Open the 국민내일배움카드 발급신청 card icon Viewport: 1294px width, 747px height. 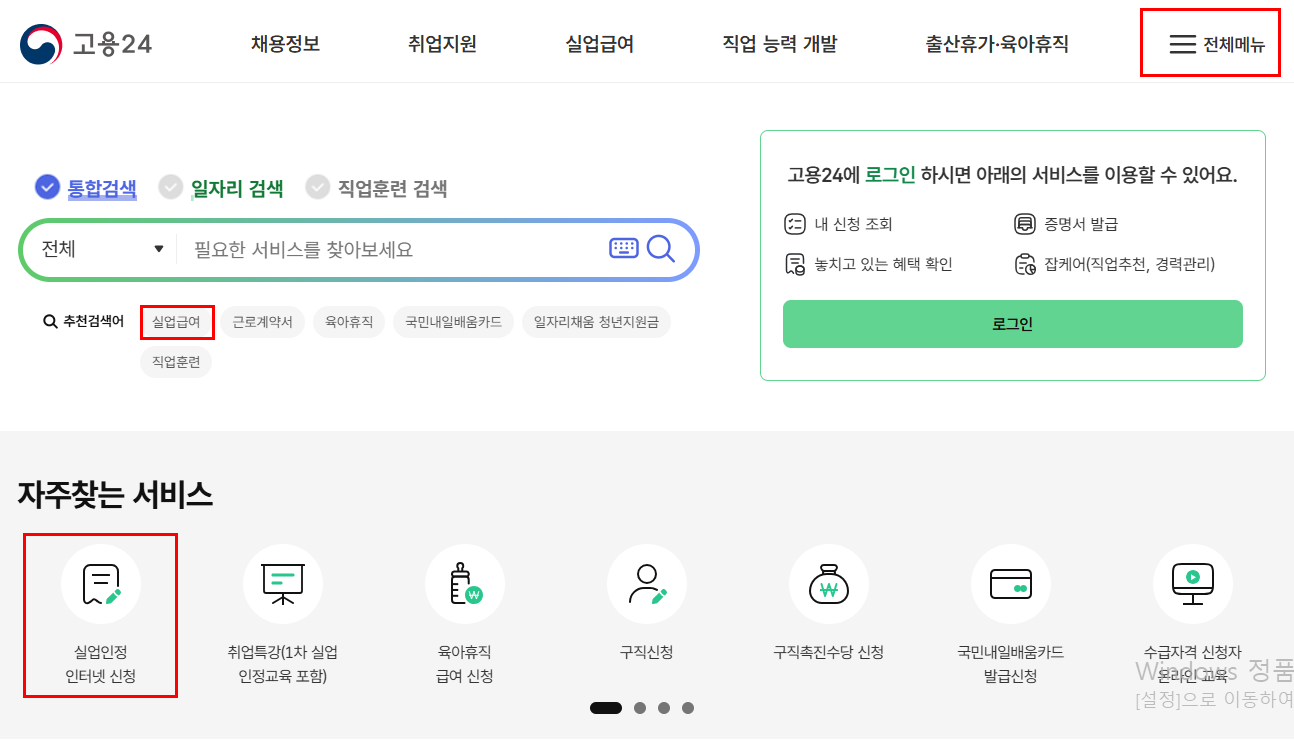1011,583
